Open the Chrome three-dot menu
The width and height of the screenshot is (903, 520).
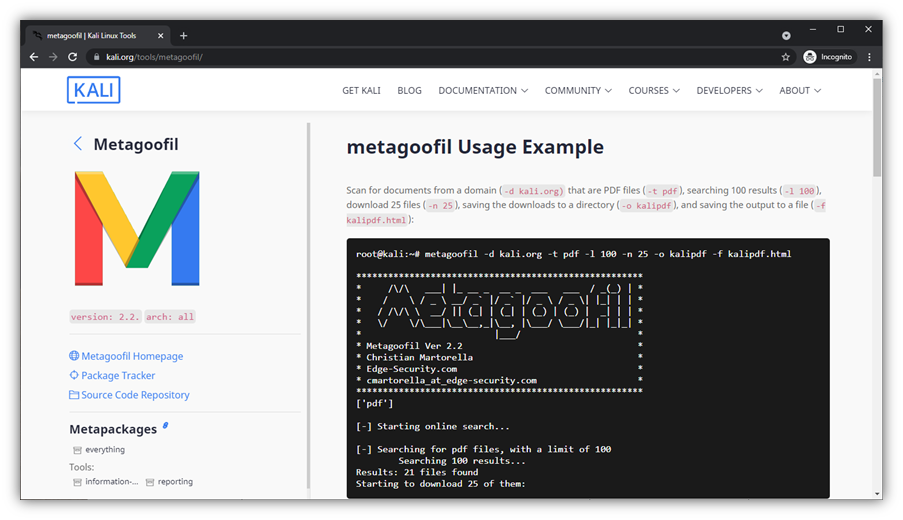coord(870,57)
